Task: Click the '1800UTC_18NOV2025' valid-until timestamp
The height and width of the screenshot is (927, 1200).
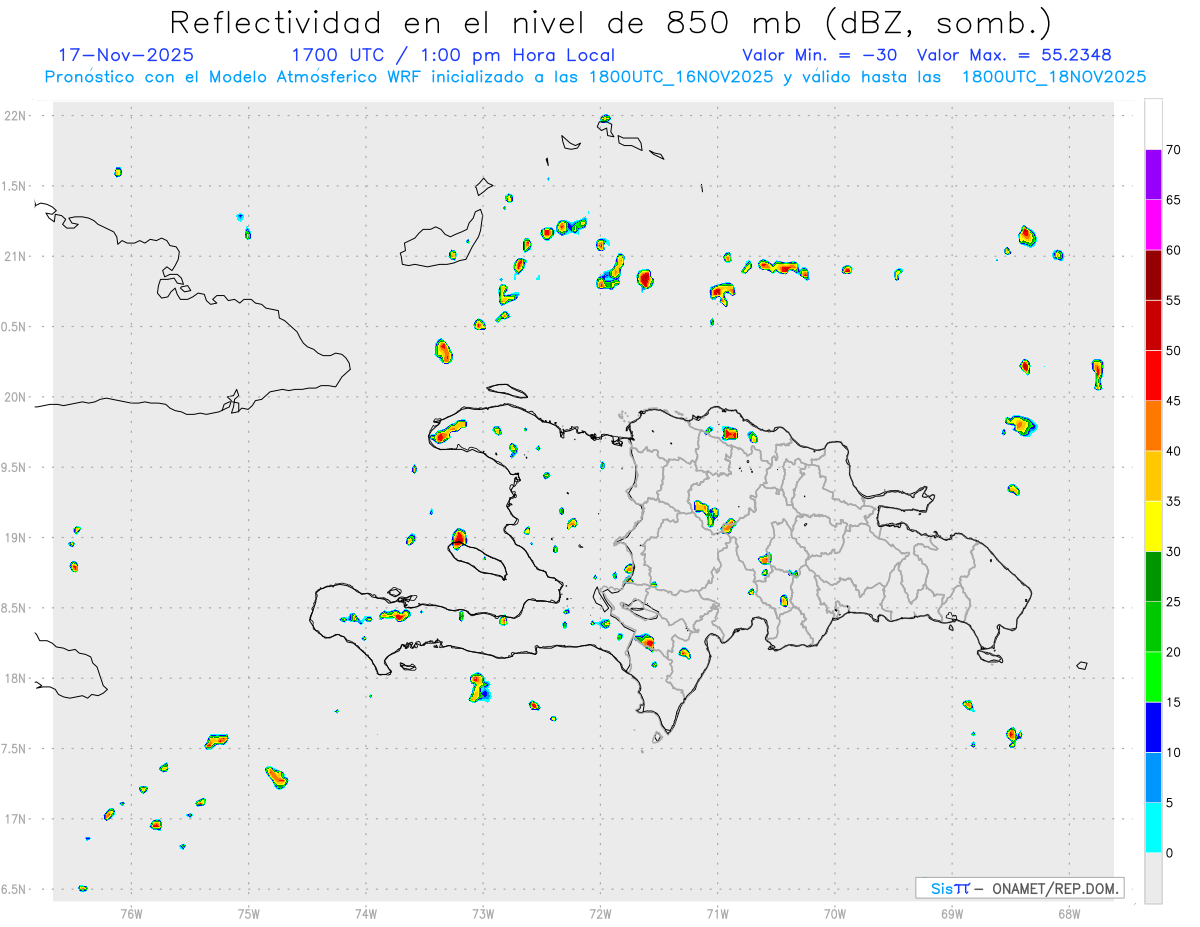Action: tap(1053, 77)
